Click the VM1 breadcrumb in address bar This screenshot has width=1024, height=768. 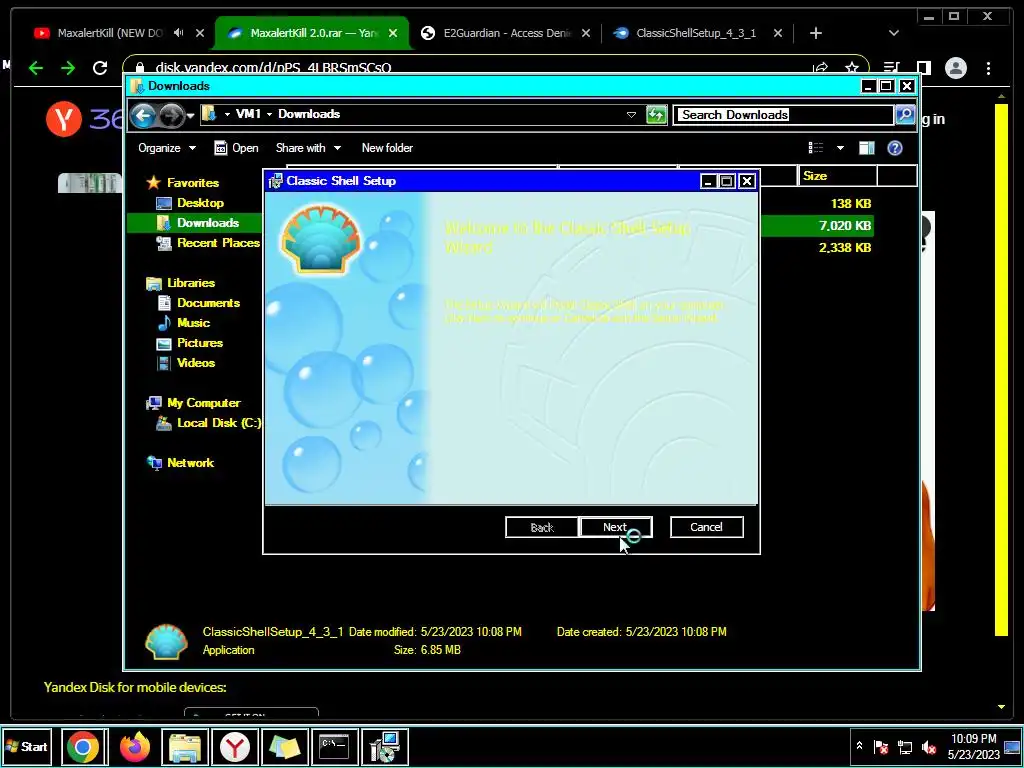point(248,114)
